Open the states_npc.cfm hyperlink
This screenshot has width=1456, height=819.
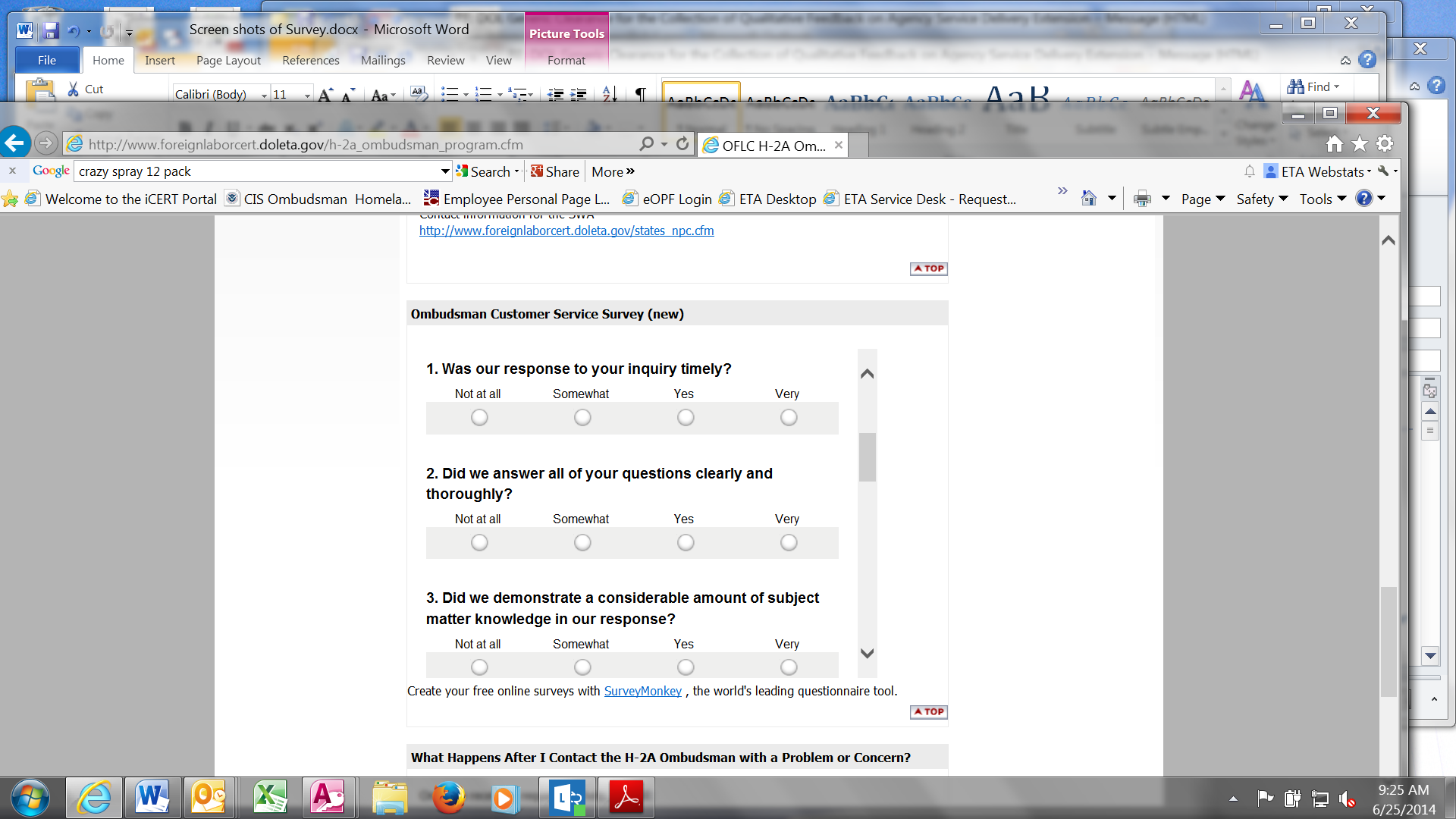click(x=566, y=231)
